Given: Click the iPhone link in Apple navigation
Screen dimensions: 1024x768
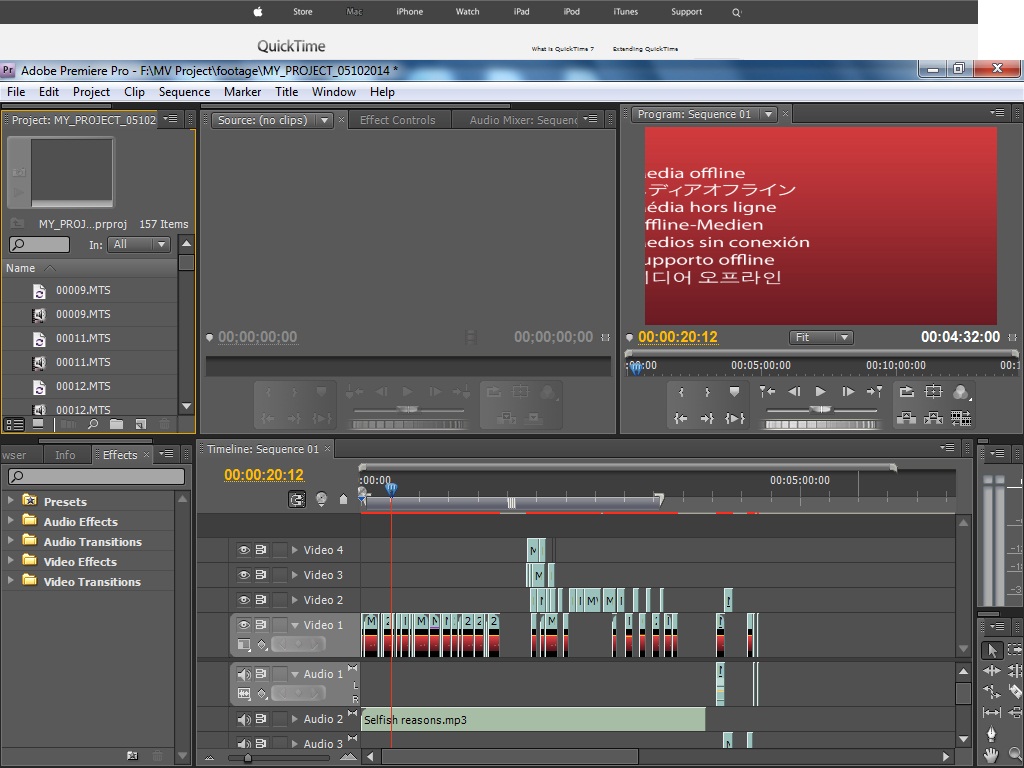Looking at the screenshot, I should click(409, 12).
